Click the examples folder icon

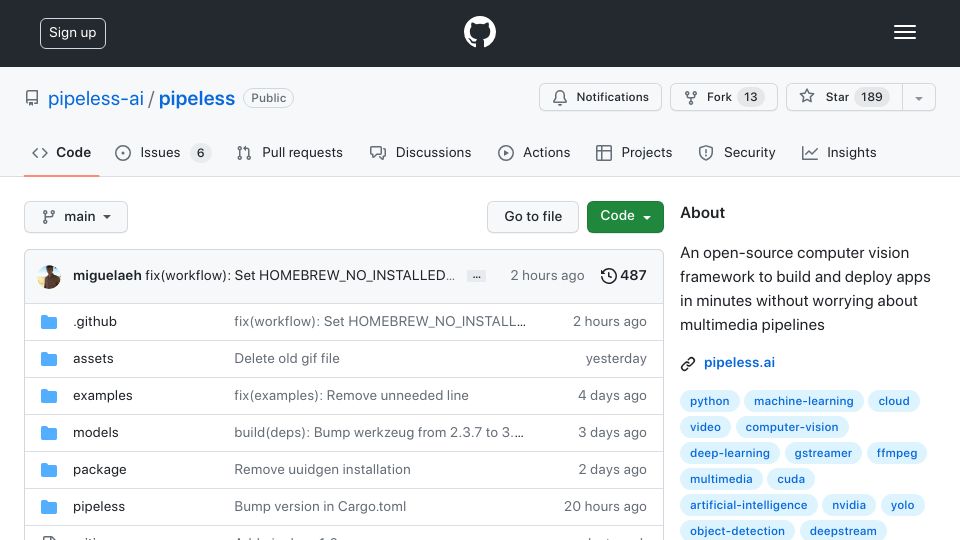point(49,396)
